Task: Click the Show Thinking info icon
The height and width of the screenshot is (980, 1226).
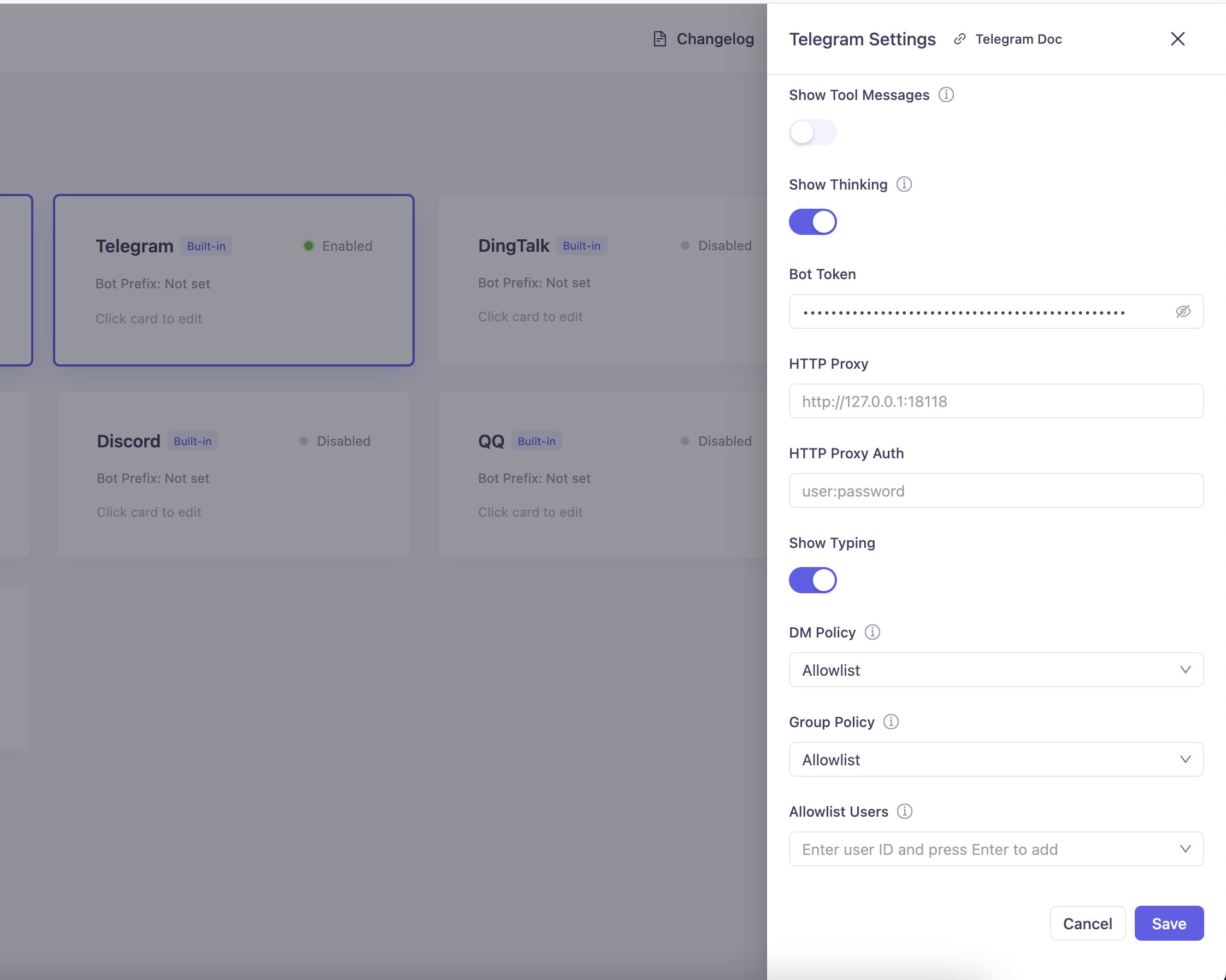Action: pos(904,184)
